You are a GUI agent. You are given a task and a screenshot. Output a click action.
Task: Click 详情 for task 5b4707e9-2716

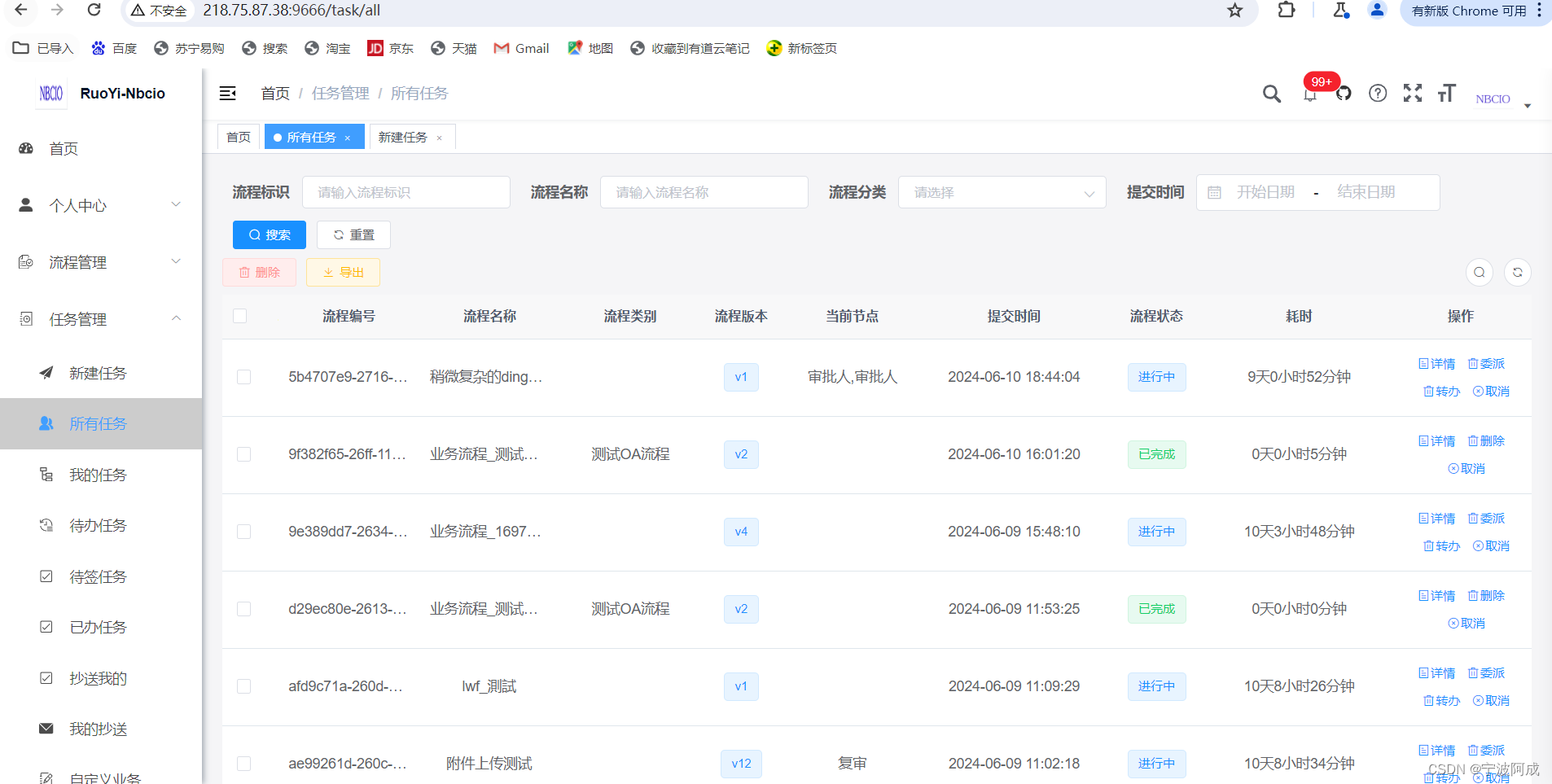pos(1437,364)
